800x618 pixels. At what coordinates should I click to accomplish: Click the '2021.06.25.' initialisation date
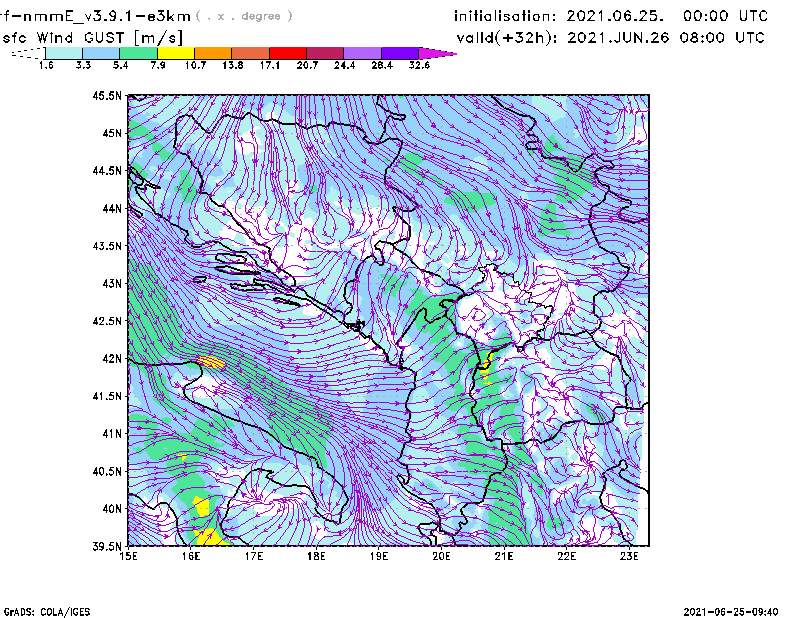pos(615,16)
